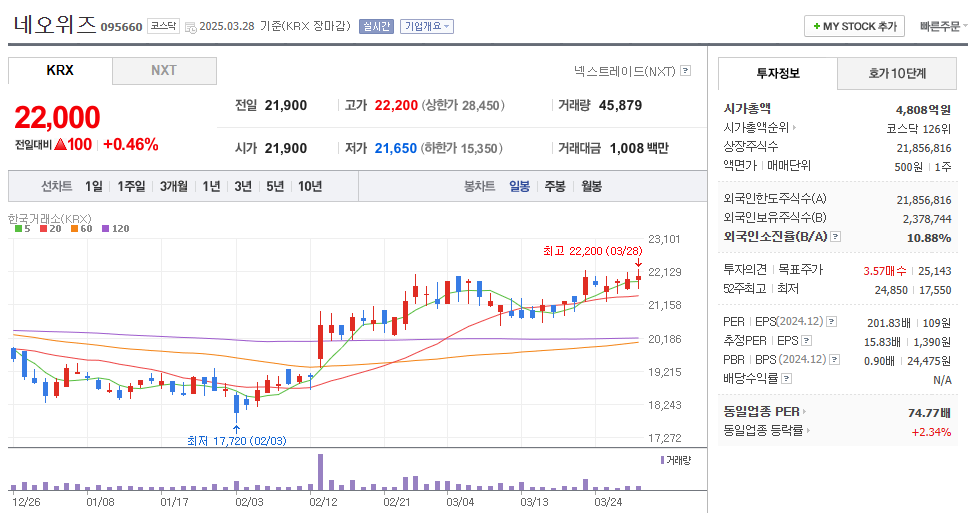Click the 코스닥 market badge

[163, 26]
